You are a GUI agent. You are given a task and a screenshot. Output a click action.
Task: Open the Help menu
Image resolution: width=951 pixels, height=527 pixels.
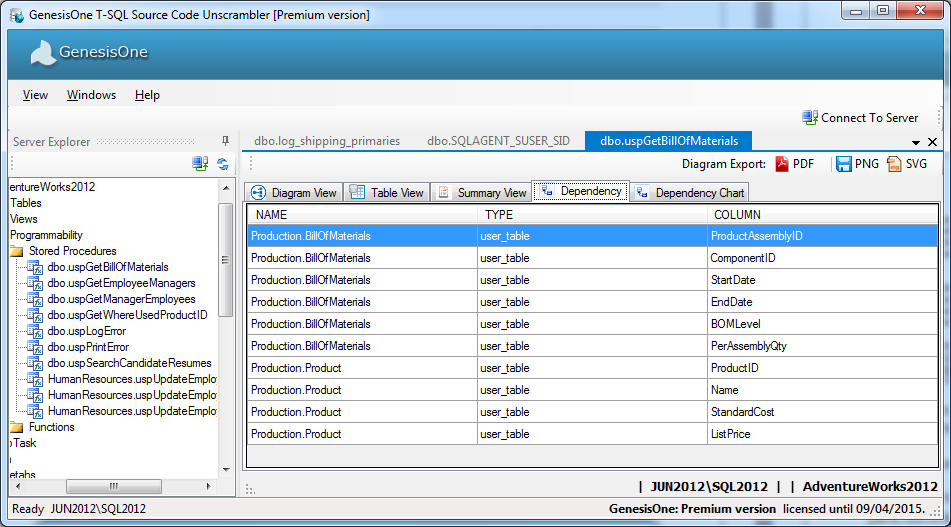click(147, 95)
